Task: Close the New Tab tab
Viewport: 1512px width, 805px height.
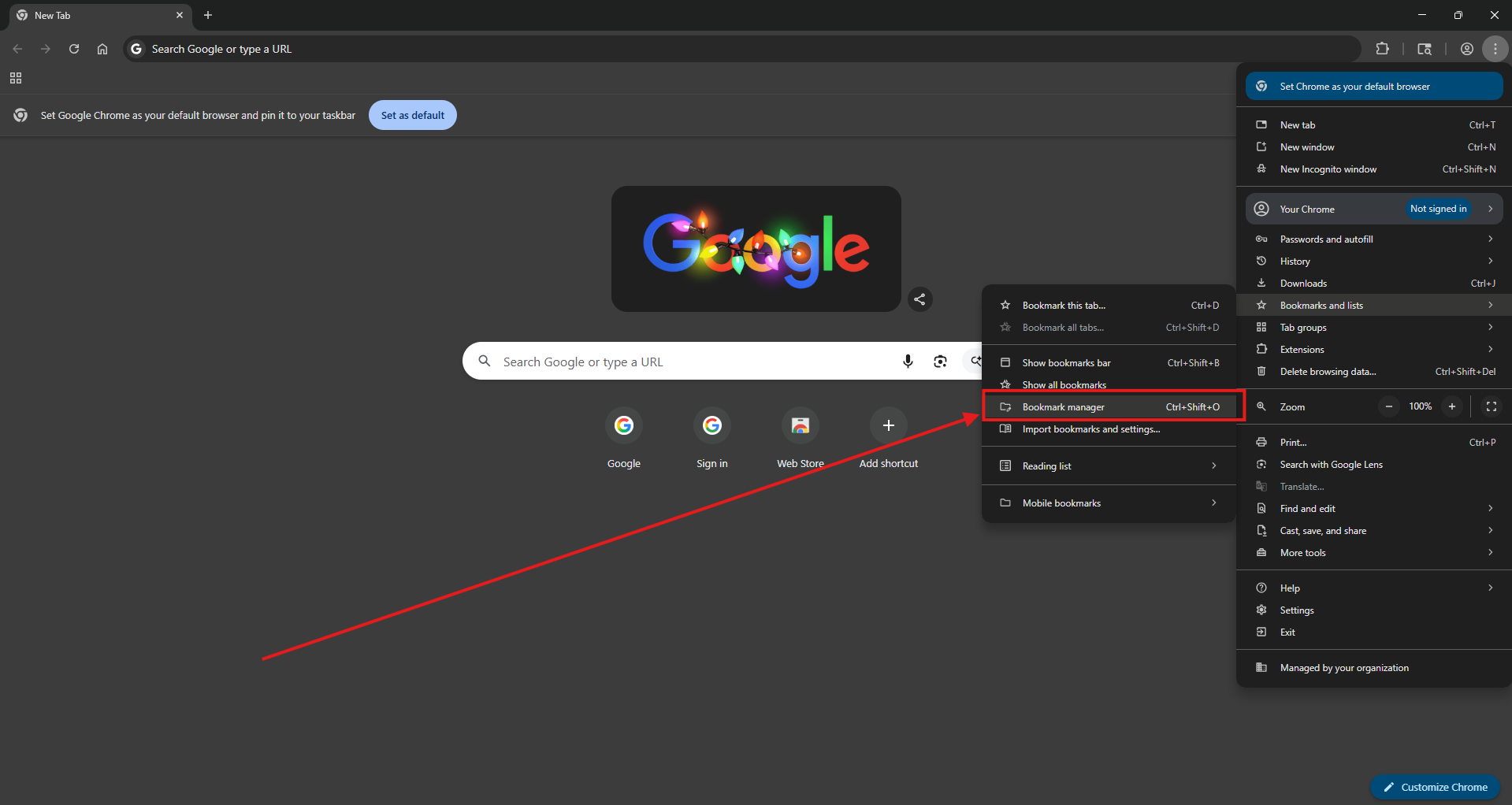Action: (x=180, y=15)
